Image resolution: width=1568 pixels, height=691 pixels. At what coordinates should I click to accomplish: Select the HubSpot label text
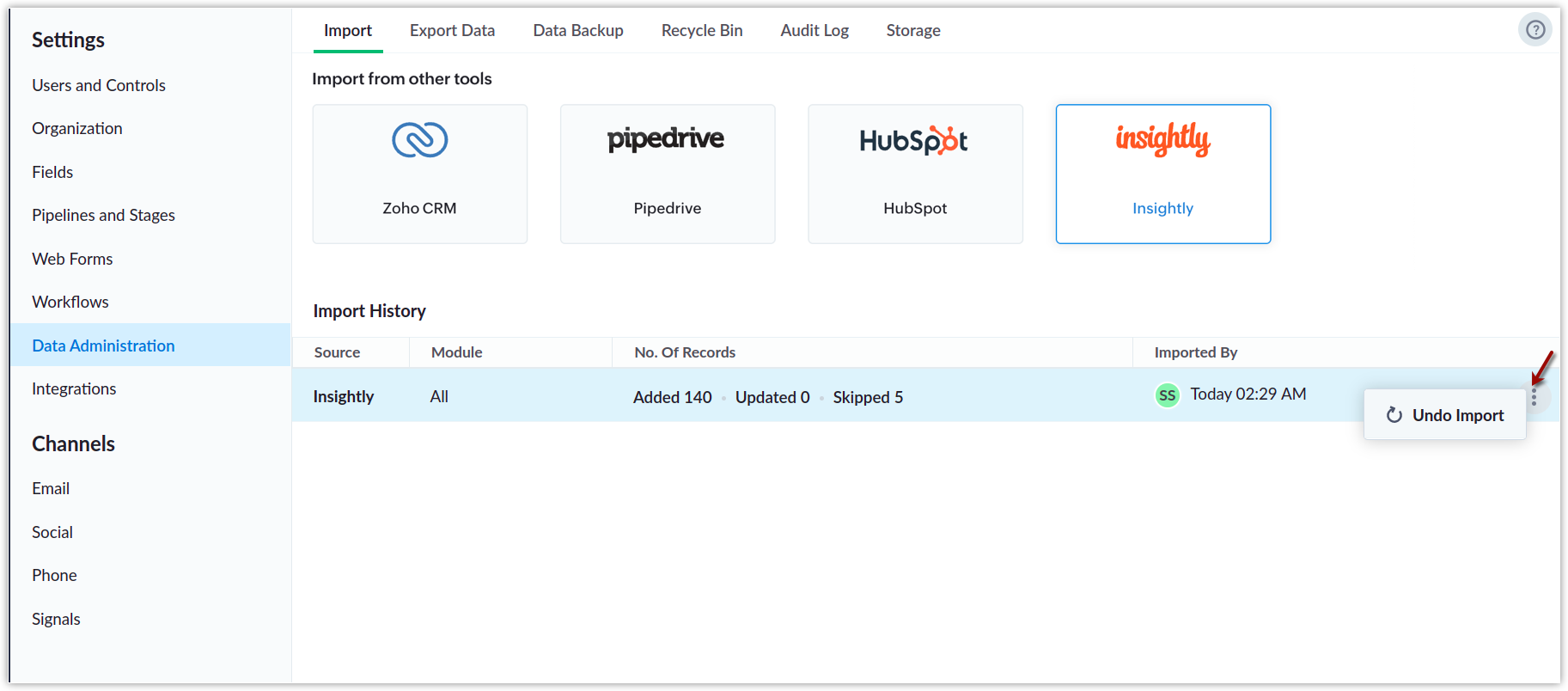click(x=915, y=208)
